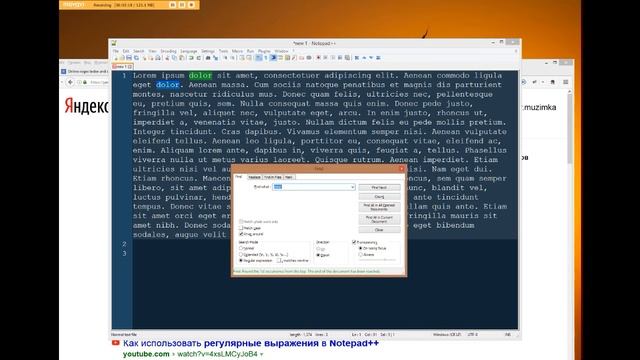Click the Save All toolbar icon
The width and height of the screenshot is (640, 360).
pyautogui.click(x=137, y=58)
